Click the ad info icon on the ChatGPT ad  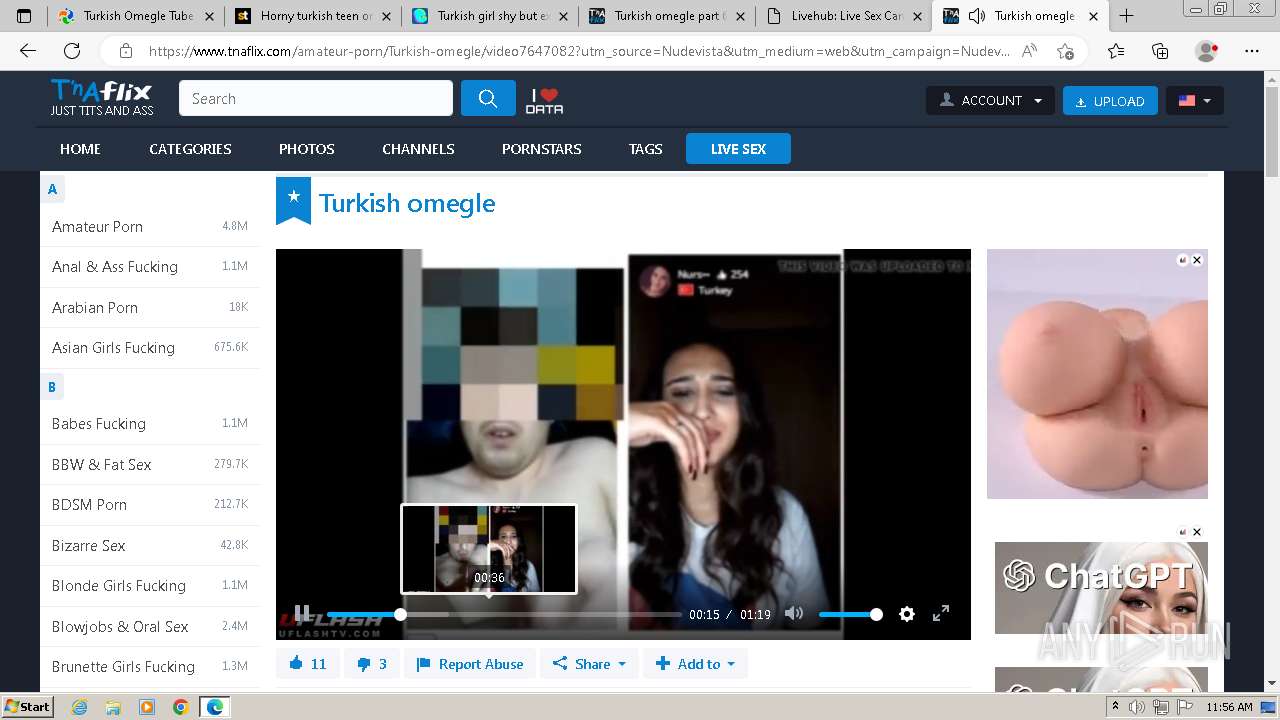click(1183, 532)
